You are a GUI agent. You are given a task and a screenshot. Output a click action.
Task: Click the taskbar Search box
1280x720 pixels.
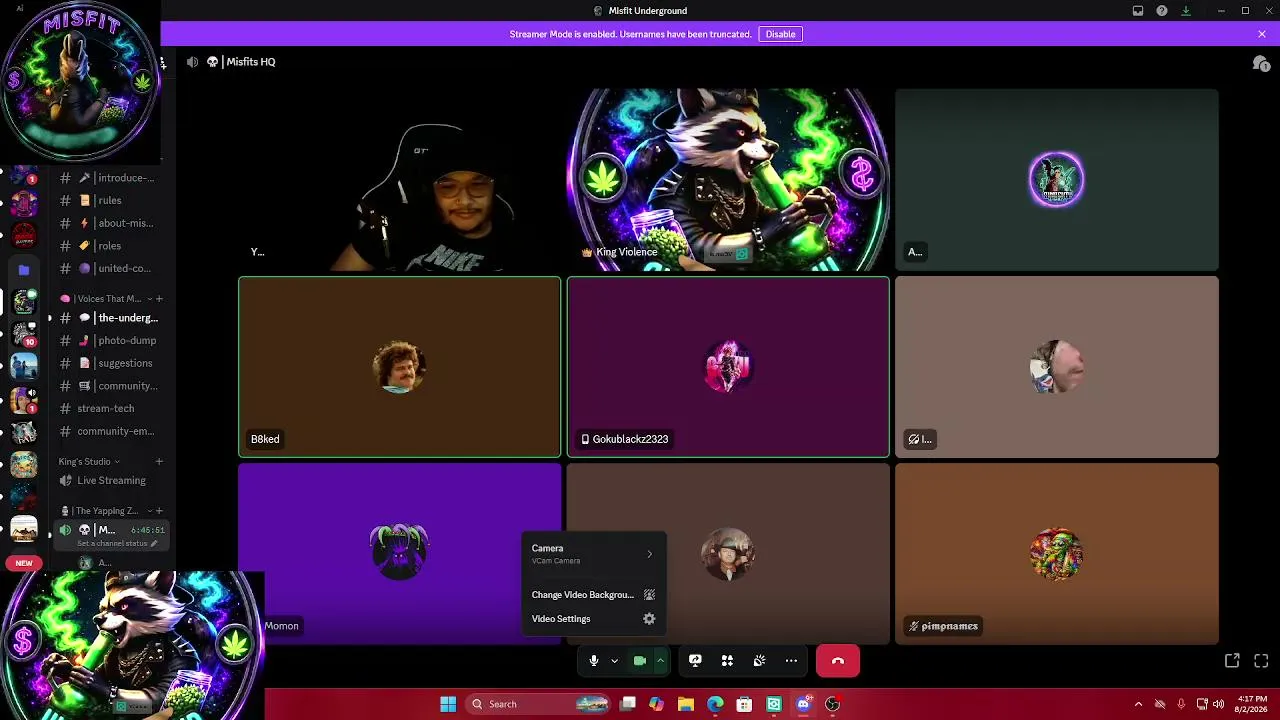[539, 704]
